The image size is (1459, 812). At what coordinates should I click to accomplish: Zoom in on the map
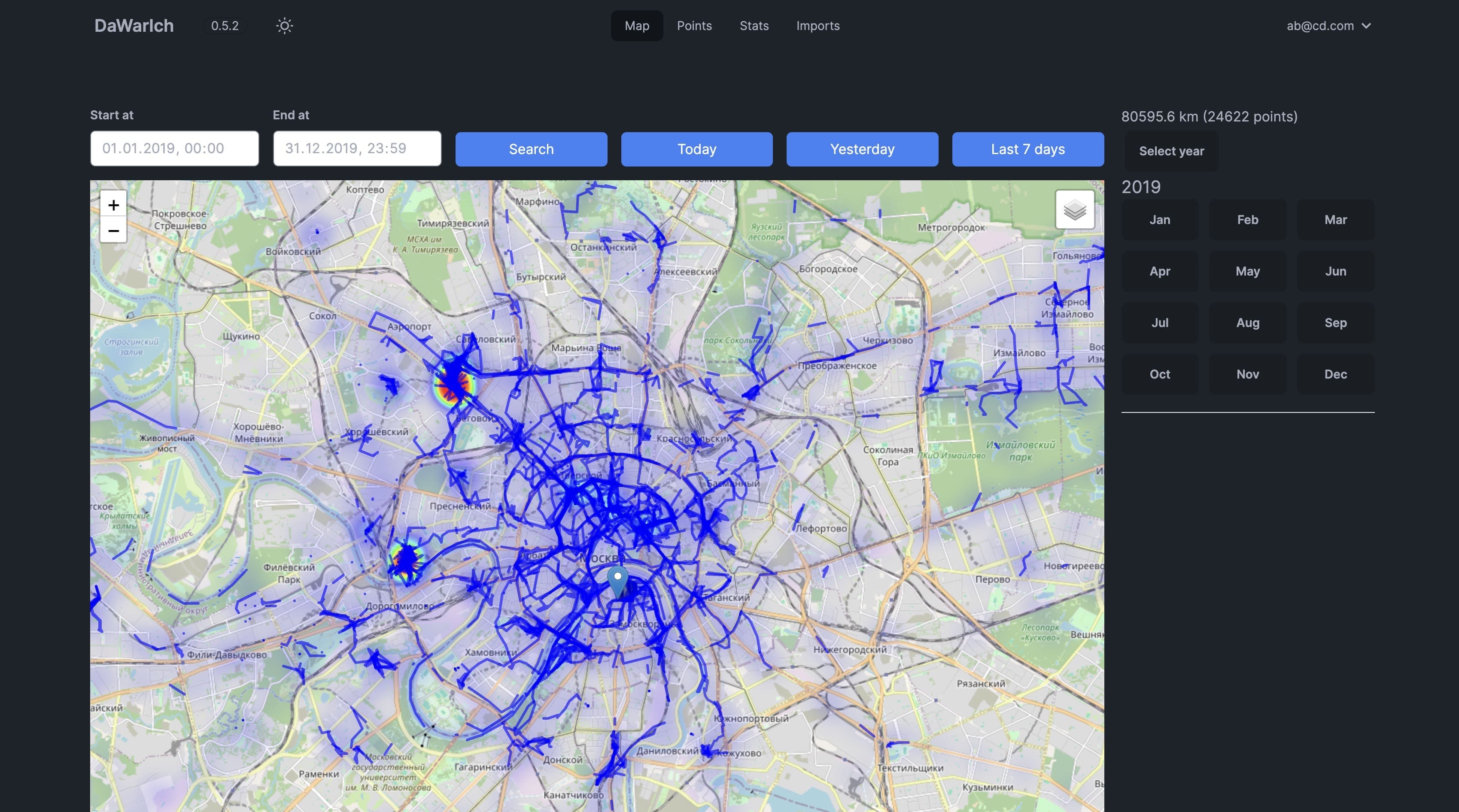pos(113,205)
